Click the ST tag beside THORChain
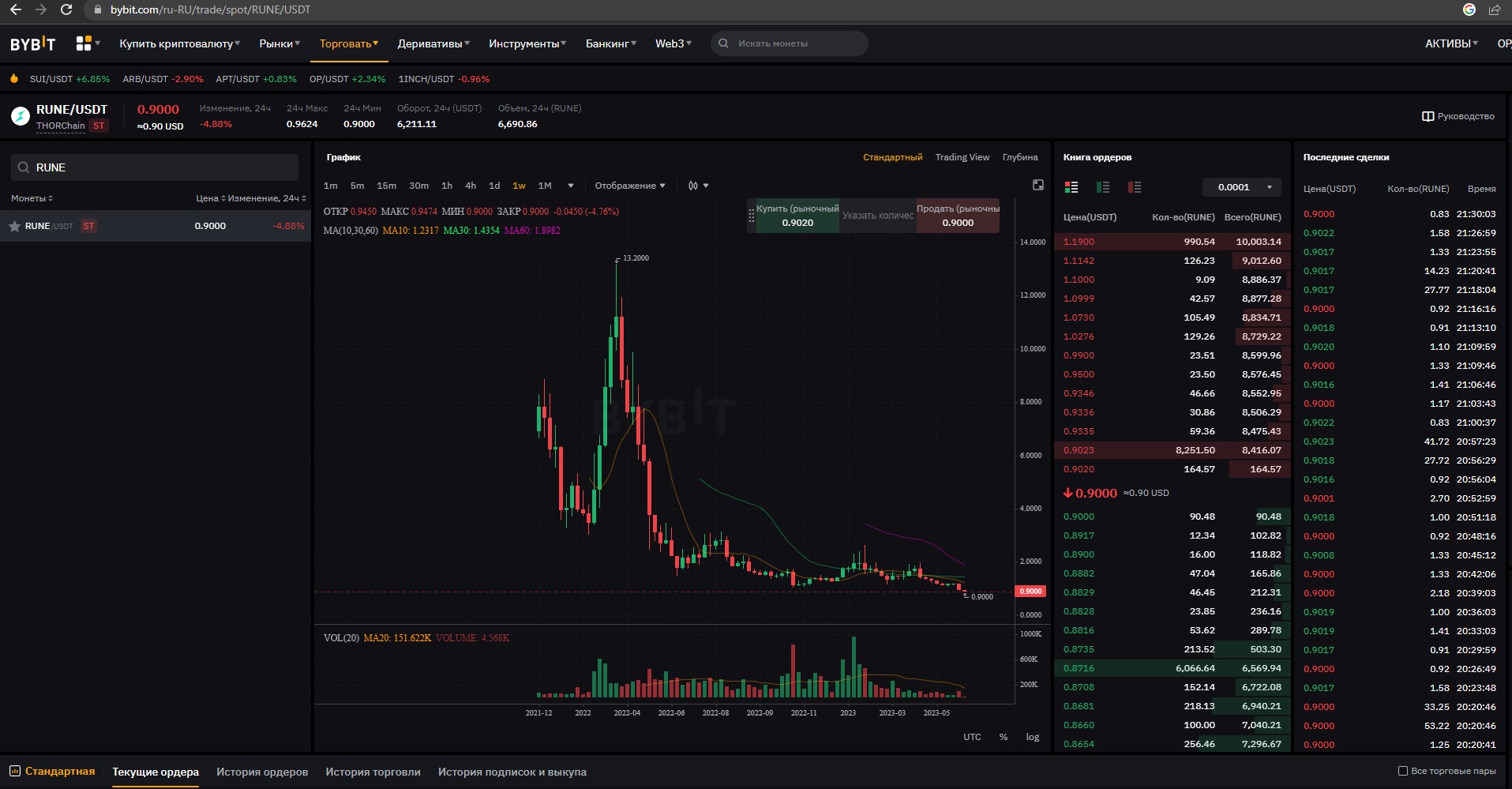 [99, 126]
